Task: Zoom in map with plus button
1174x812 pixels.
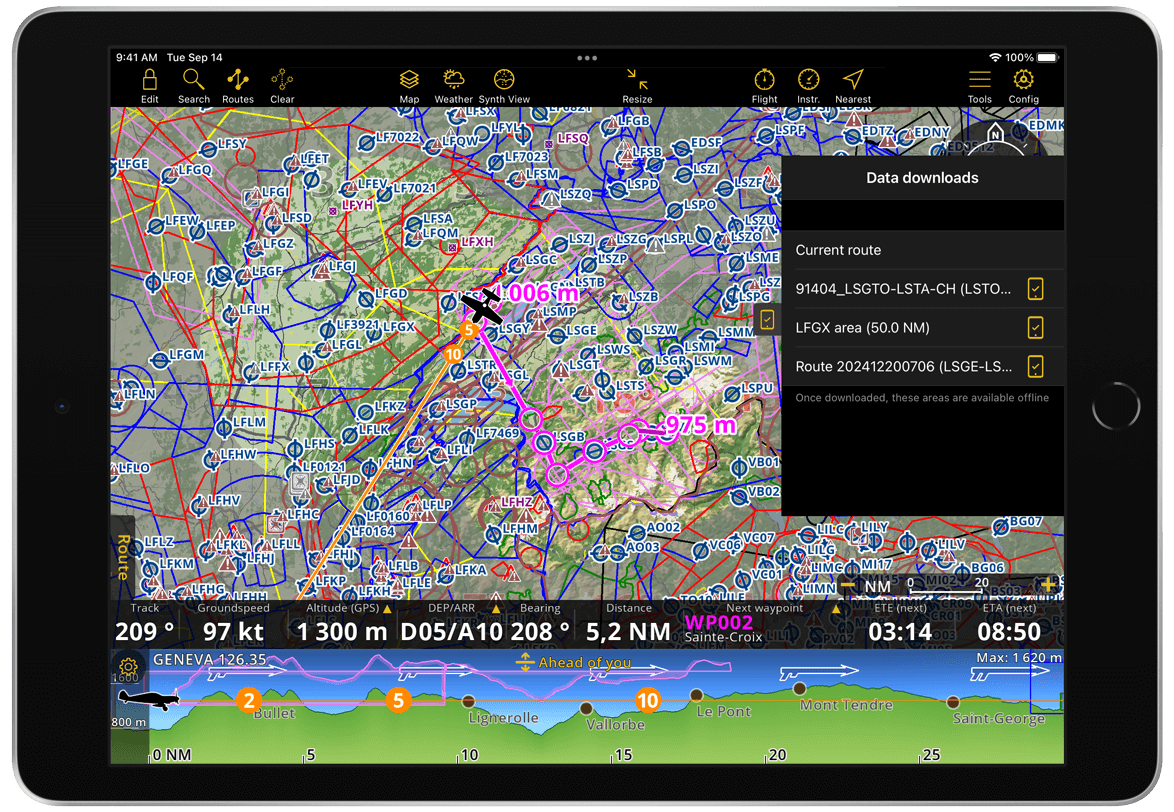Action: click(1048, 584)
